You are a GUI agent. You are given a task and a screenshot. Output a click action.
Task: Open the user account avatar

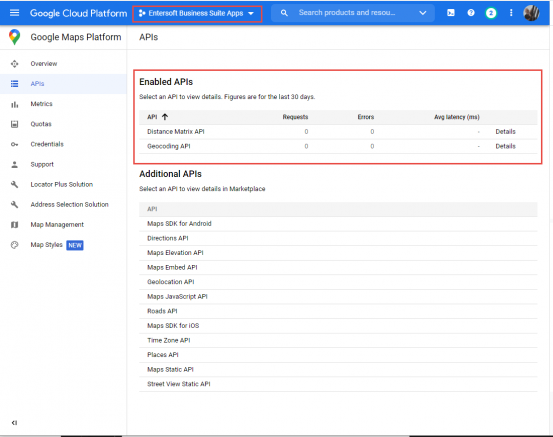point(531,13)
